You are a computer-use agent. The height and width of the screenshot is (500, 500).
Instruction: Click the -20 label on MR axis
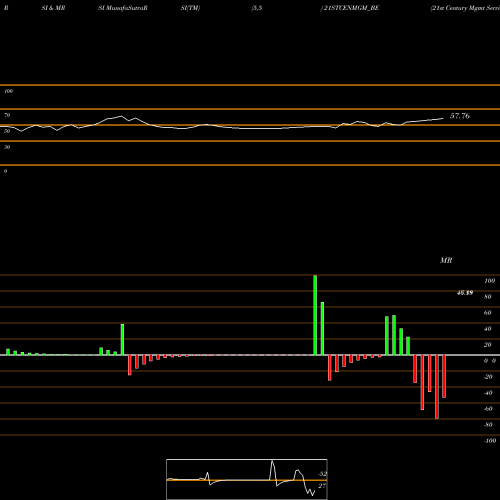tap(488, 377)
